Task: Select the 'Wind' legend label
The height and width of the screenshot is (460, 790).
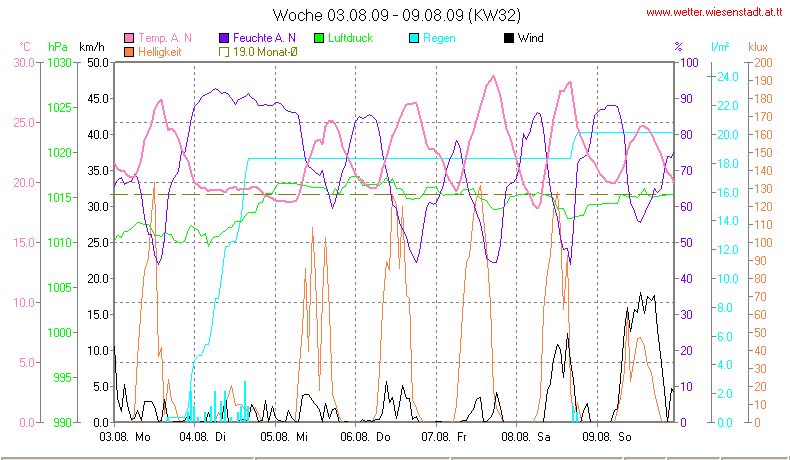Action: pyautogui.click(x=531, y=38)
